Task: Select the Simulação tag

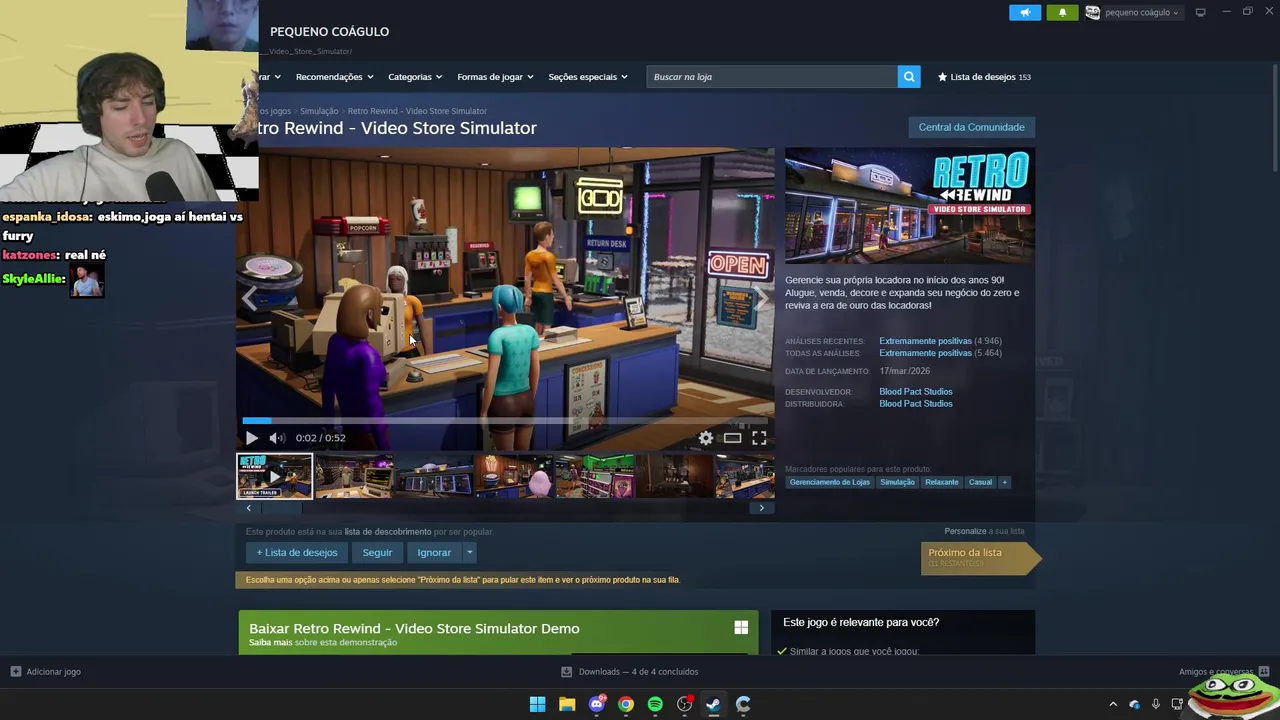Action: 897,482
